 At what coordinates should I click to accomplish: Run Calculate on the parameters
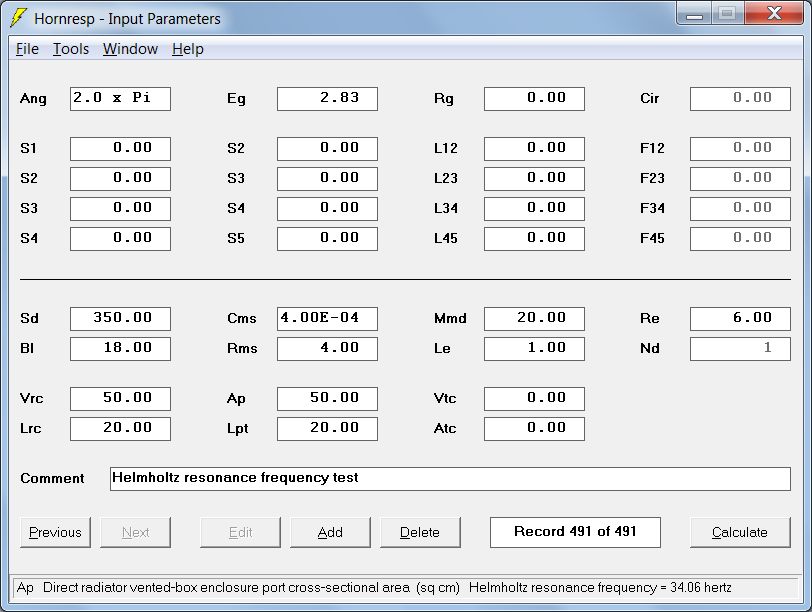(x=740, y=532)
